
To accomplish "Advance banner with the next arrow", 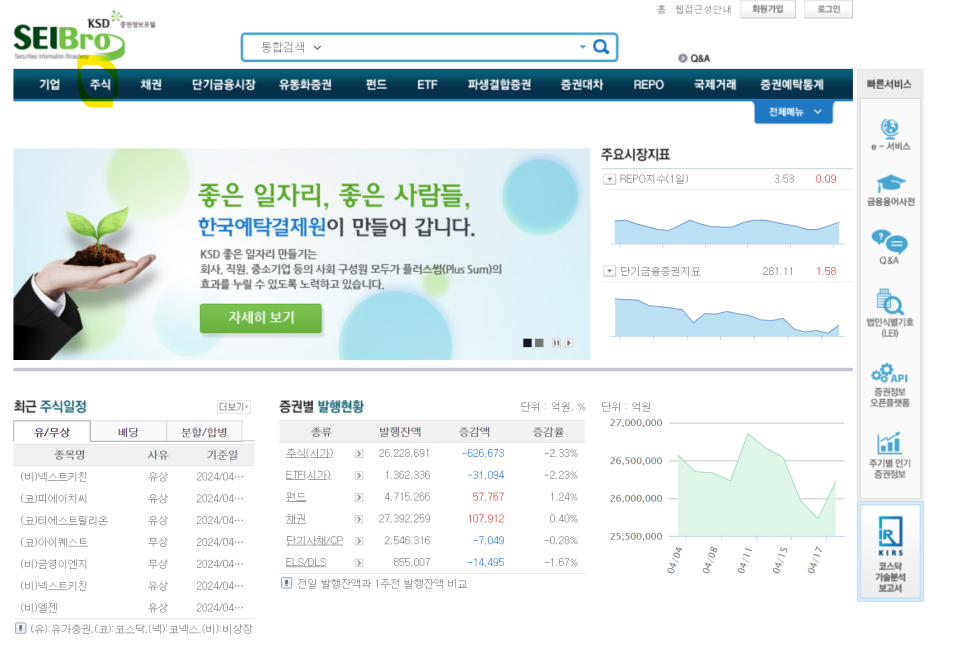I will coord(569,343).
